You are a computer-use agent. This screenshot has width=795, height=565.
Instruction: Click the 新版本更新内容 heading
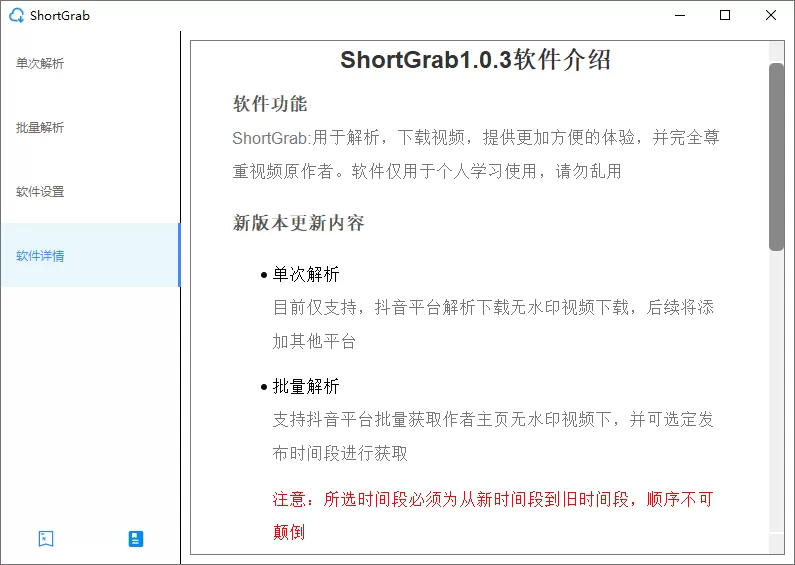pos(298,223)
